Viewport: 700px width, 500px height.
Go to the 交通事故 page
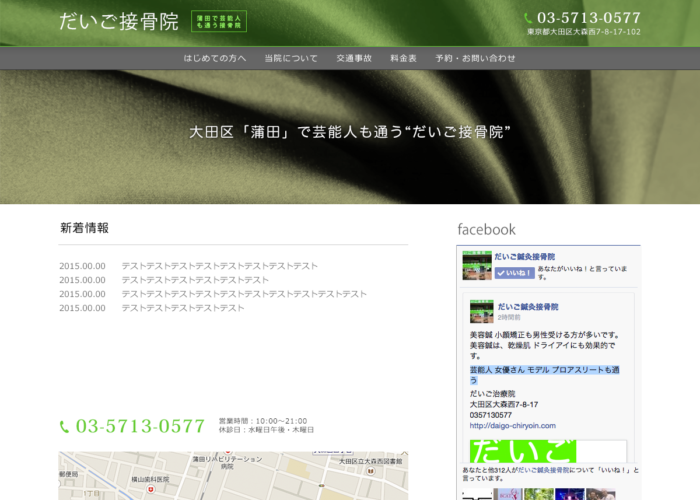(x=354, y=58)
